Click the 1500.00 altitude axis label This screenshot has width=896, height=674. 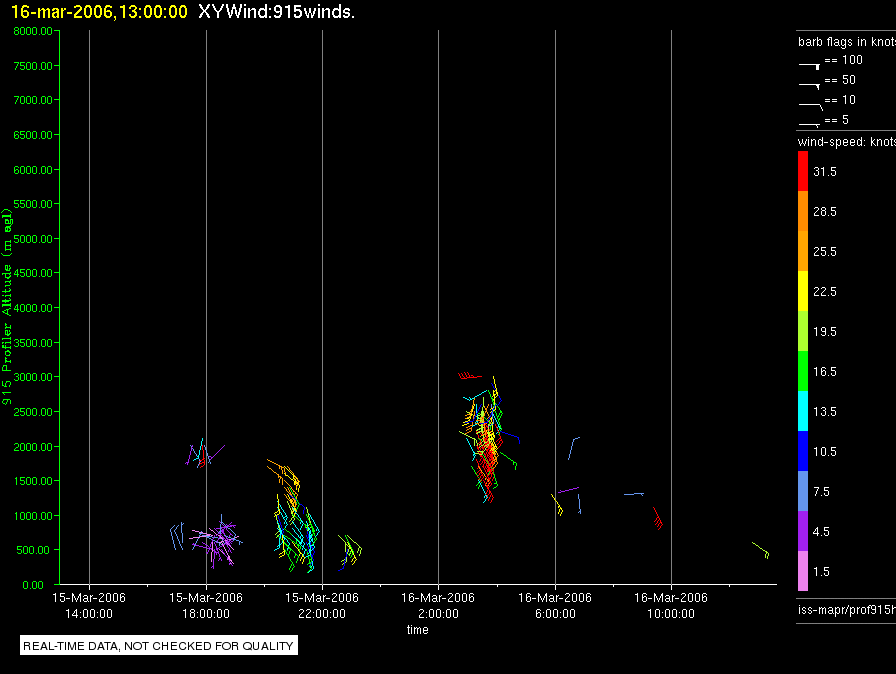(33, 481)
